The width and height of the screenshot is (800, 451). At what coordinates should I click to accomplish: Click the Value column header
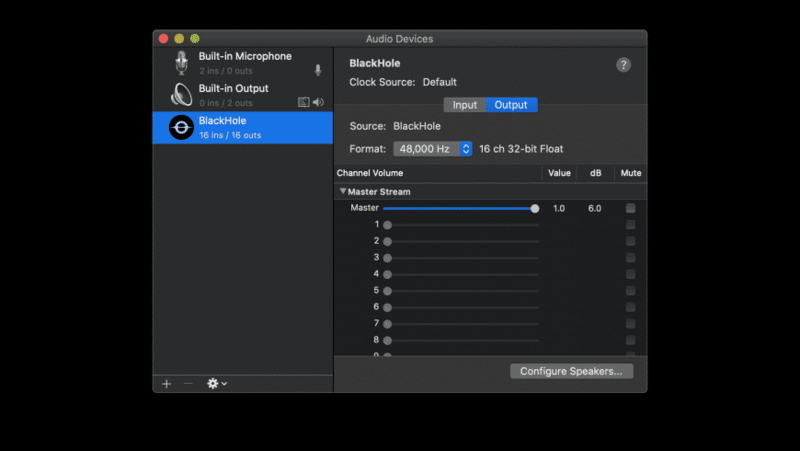(559, 173)
